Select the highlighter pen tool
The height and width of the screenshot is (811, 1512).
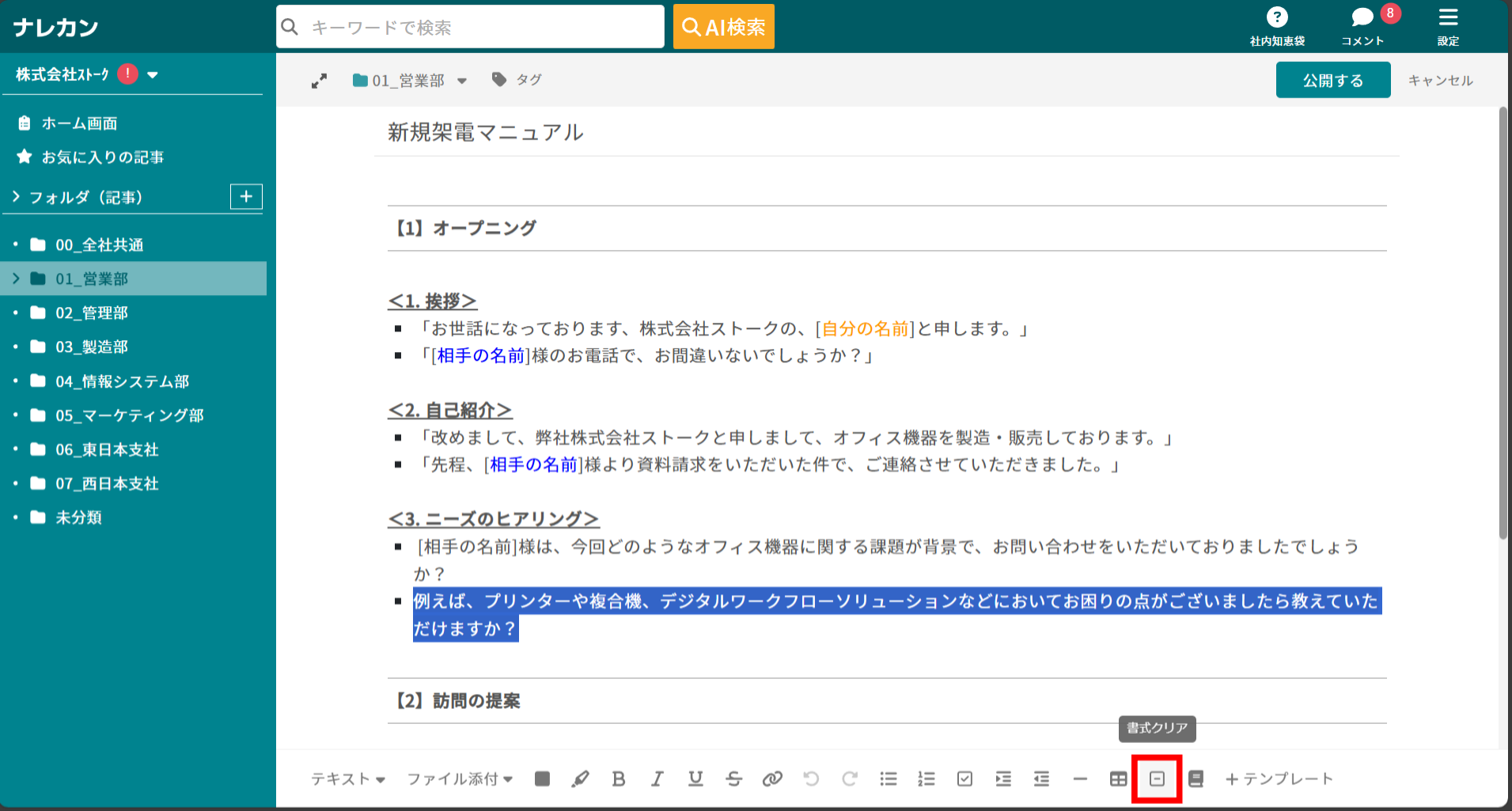click(x=580, y=779)
